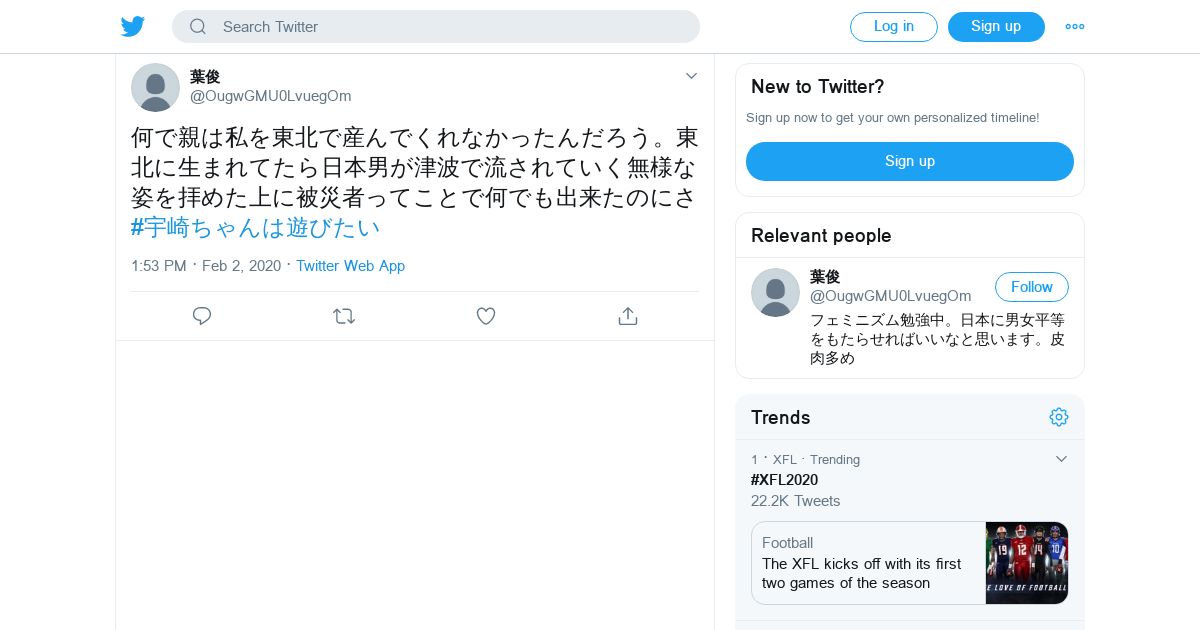1200x630 pixels.
Task: Open the #XFL2020 trending topic
Action: [x=785, y=480]
